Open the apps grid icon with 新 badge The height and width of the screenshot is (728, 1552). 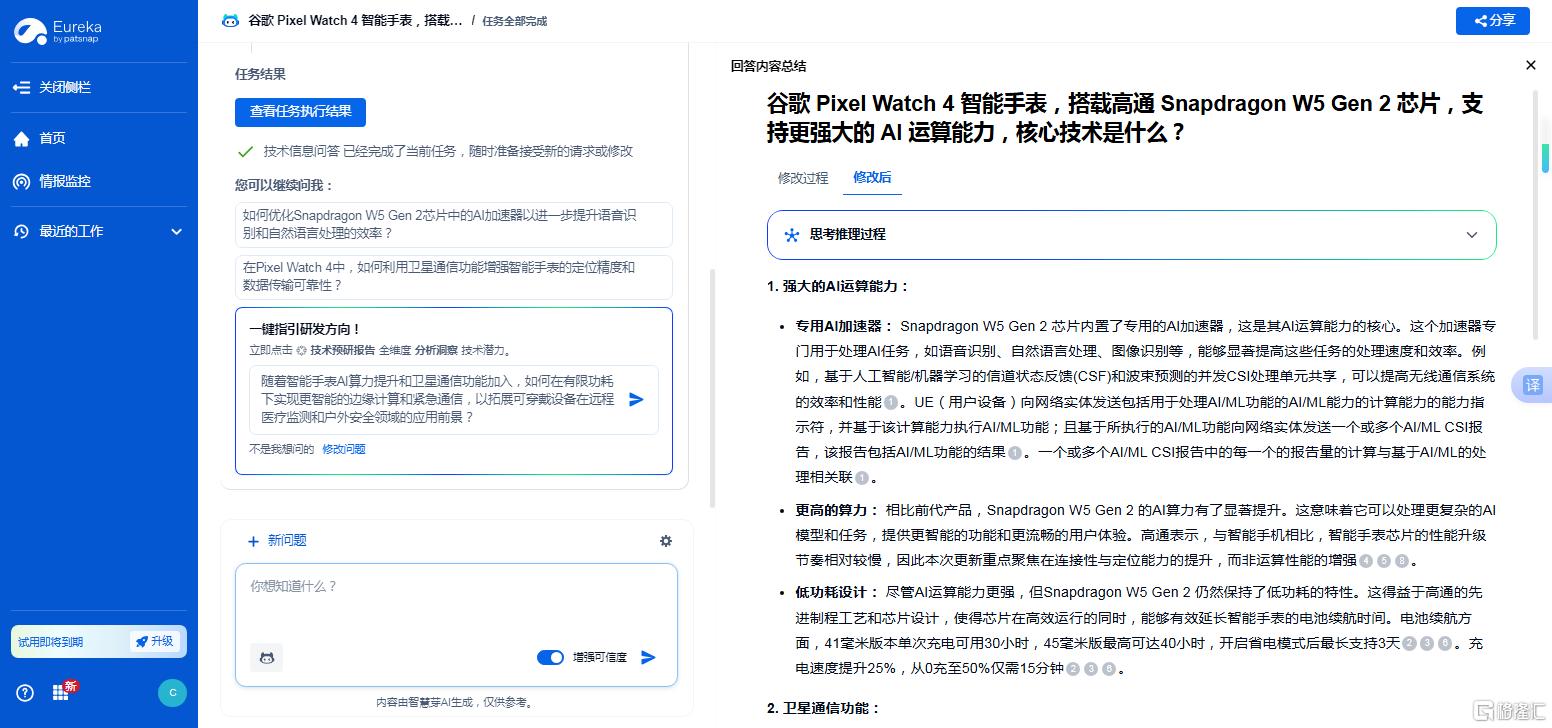tap(61, 693)
